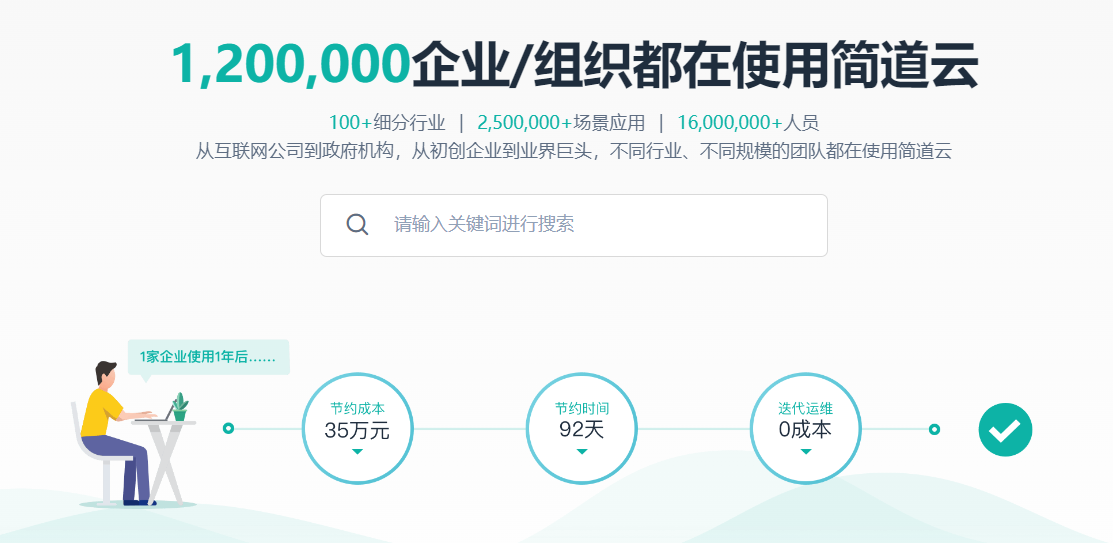This screenshot has width=1113, height=543.
Task: Click the 16,000,000+人员 text
Action: 748,123
